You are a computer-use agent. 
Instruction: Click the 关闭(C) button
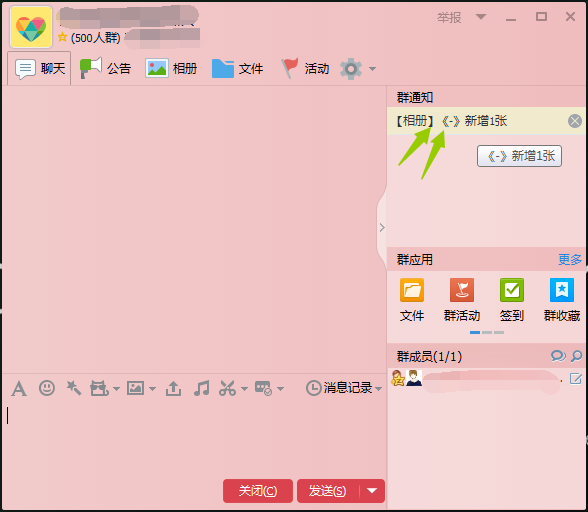[x=258, y=491]
